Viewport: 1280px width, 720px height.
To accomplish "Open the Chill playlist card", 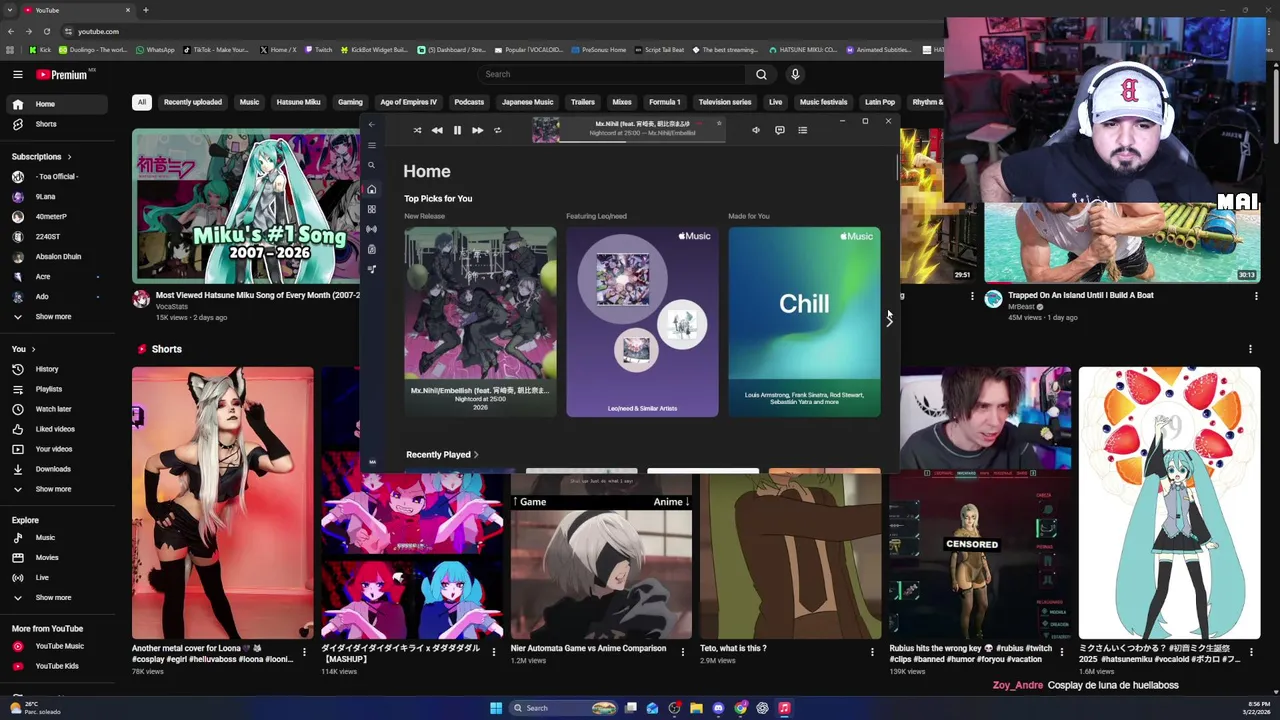I will coord(804,322).
